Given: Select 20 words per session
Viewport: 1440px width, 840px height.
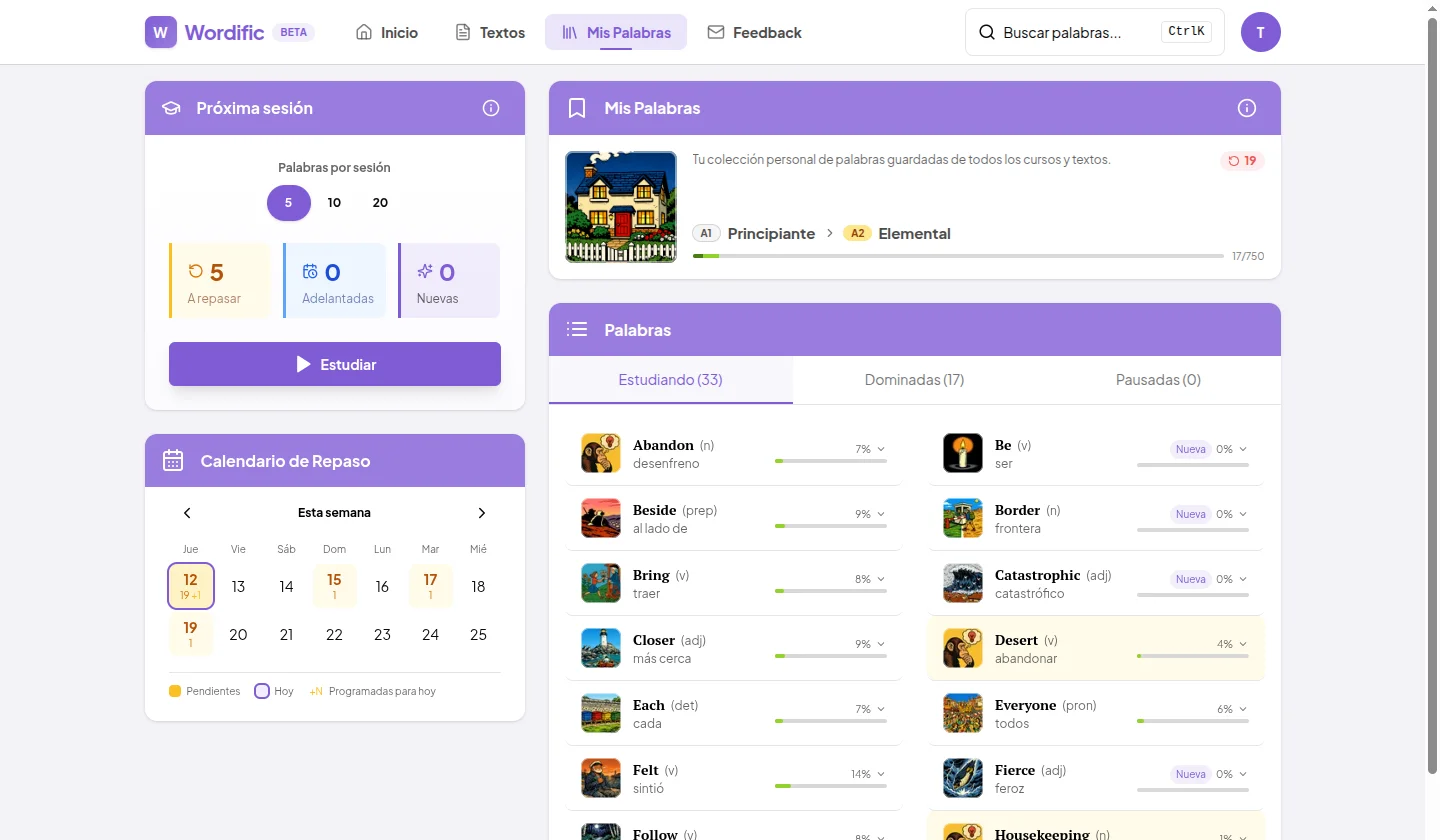Looking at the screenshot, I should pos(380,203).
